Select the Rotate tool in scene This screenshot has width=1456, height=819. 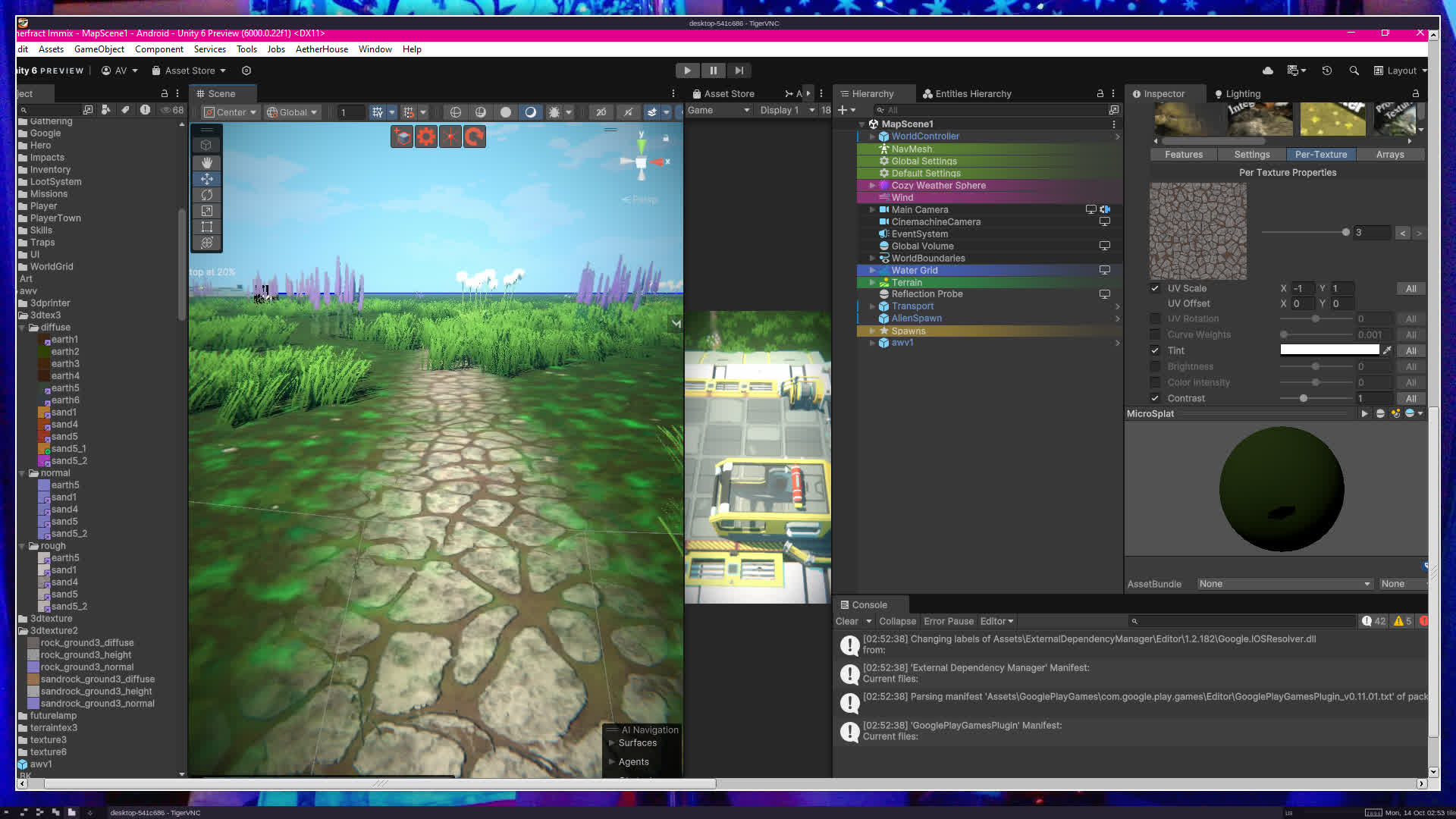[206, 195]
